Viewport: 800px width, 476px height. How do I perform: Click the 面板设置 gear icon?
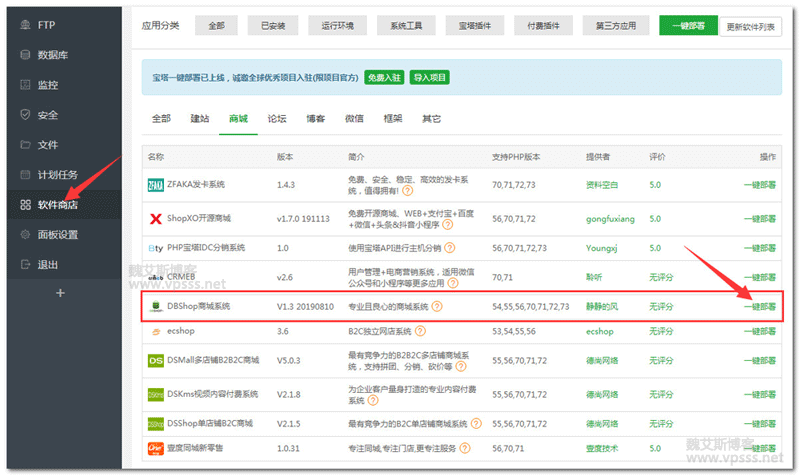point(23,235)
